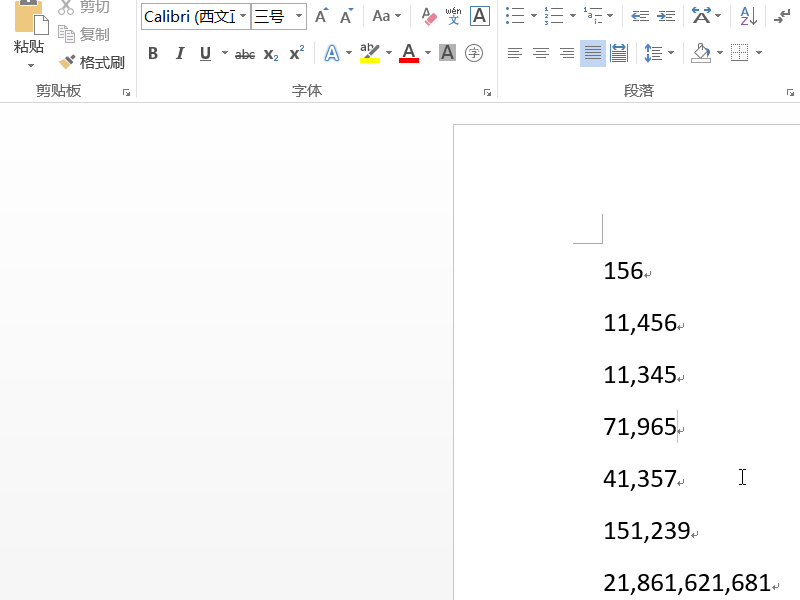
Task: Click the document line 21,861,621,681
Action: pos(687,583)
